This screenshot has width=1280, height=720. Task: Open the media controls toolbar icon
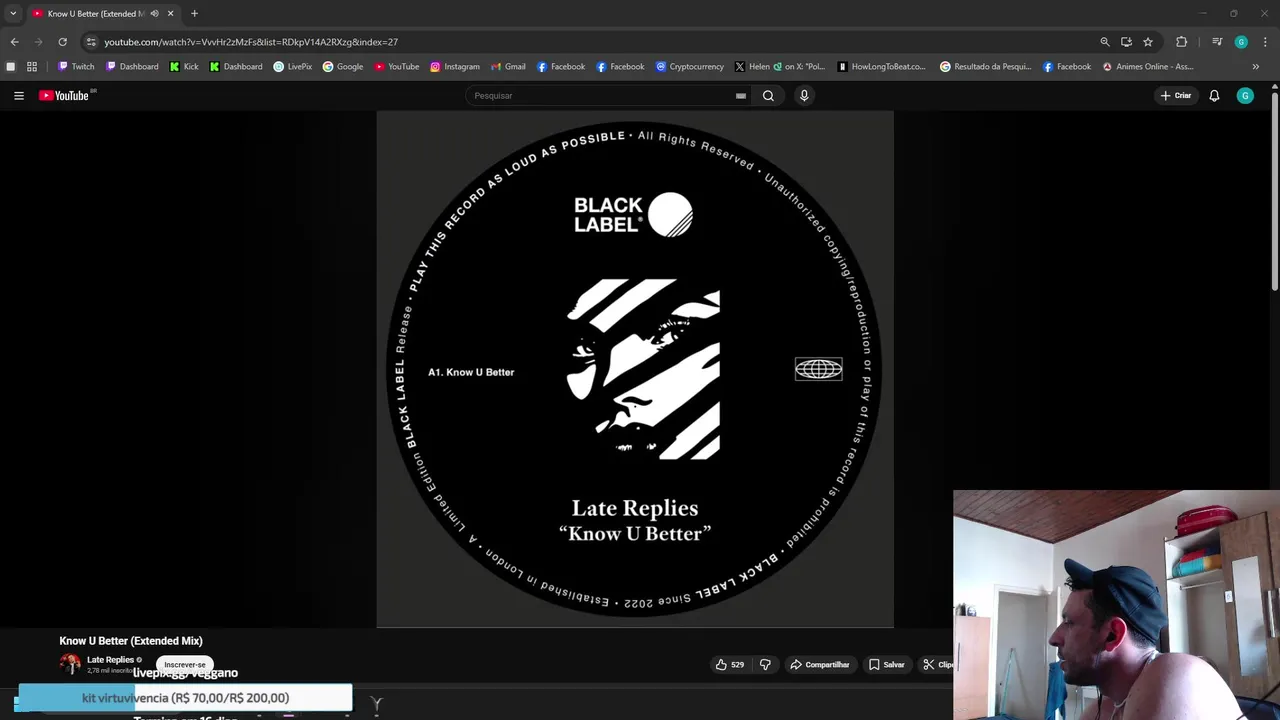1217,42
